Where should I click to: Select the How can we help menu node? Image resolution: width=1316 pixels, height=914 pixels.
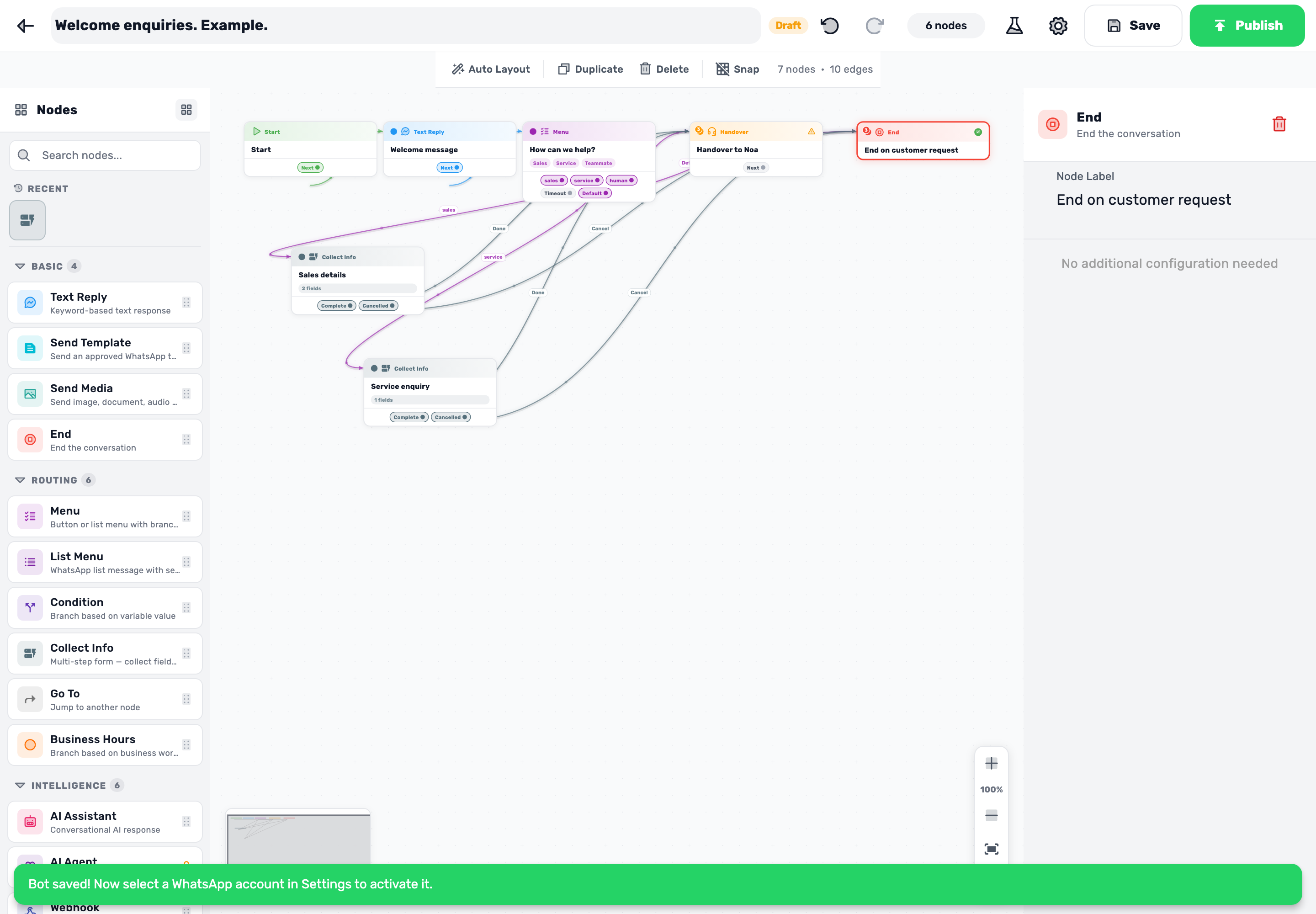coord(589,161)
